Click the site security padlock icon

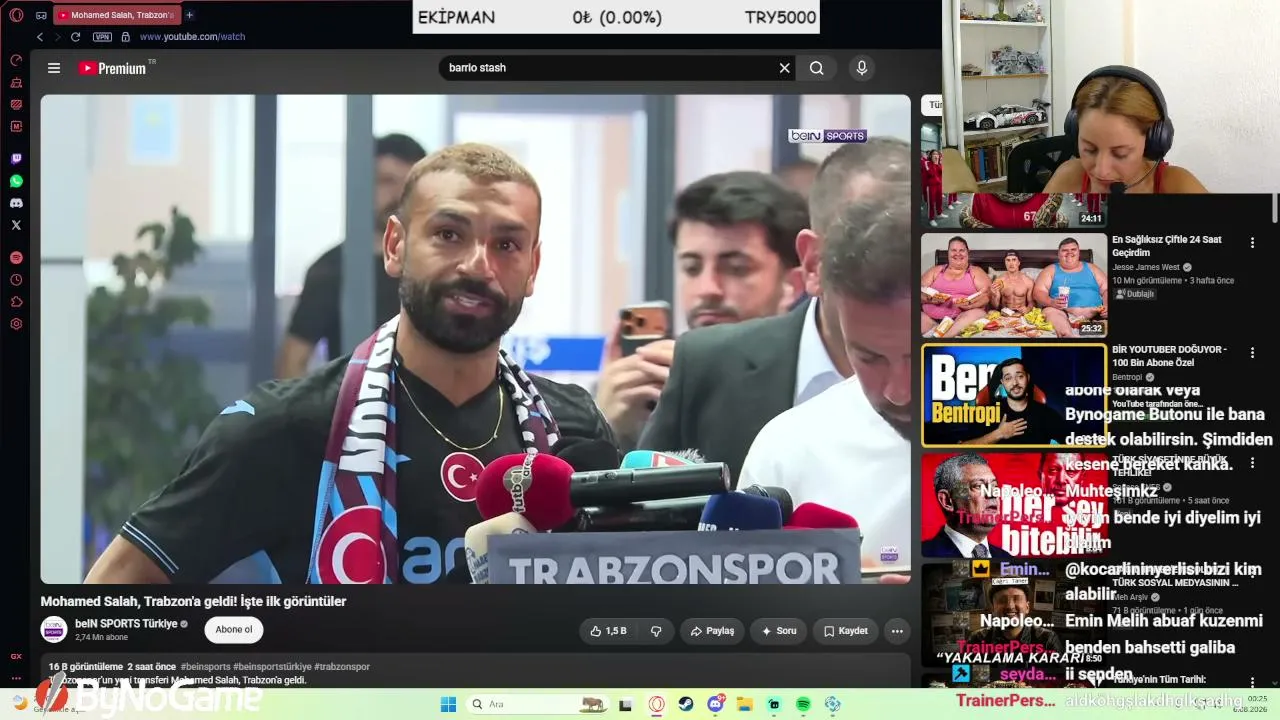(x=125, y=37)
